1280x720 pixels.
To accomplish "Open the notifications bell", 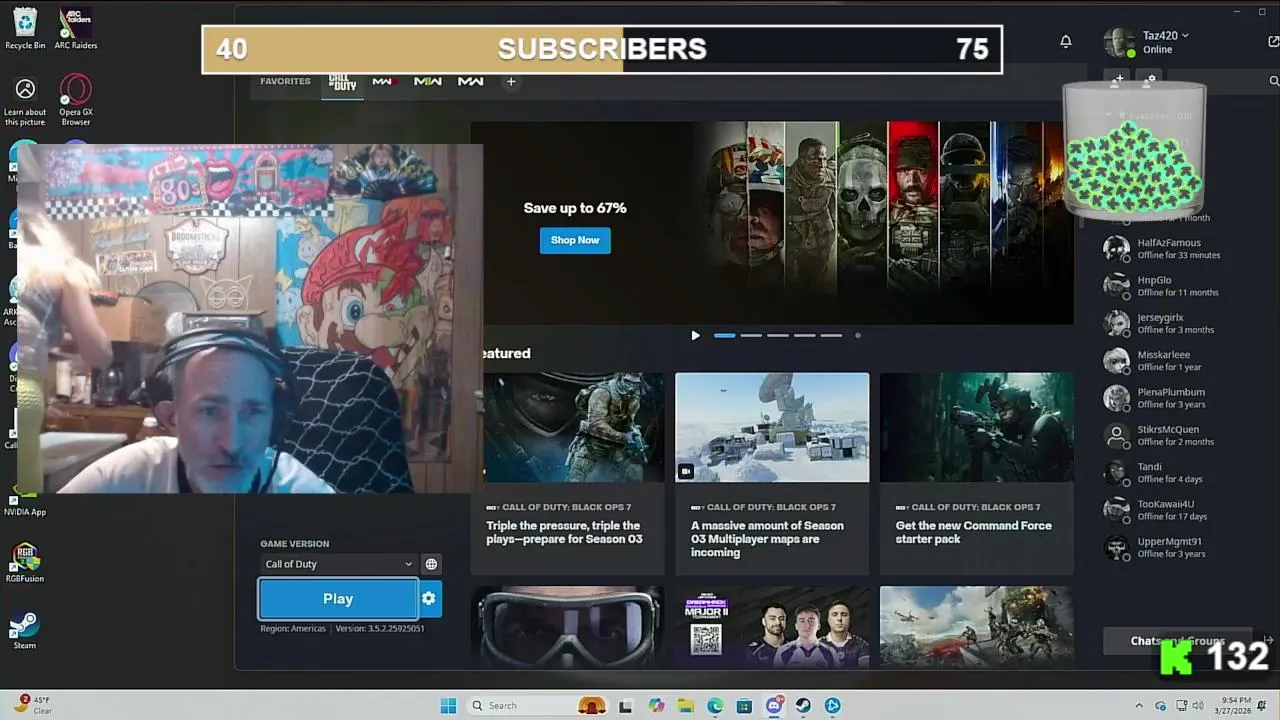I will [x=1066, y=41].
